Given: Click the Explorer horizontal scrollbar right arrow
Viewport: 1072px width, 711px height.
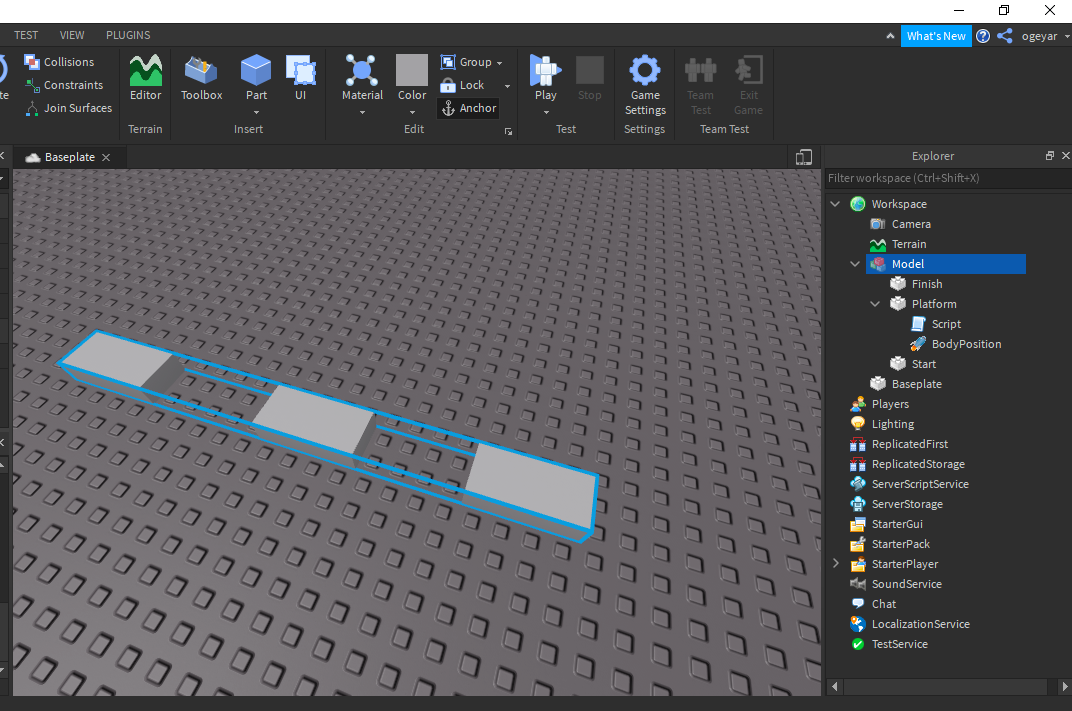Looking at the screenshot, I should (1064, 686).
